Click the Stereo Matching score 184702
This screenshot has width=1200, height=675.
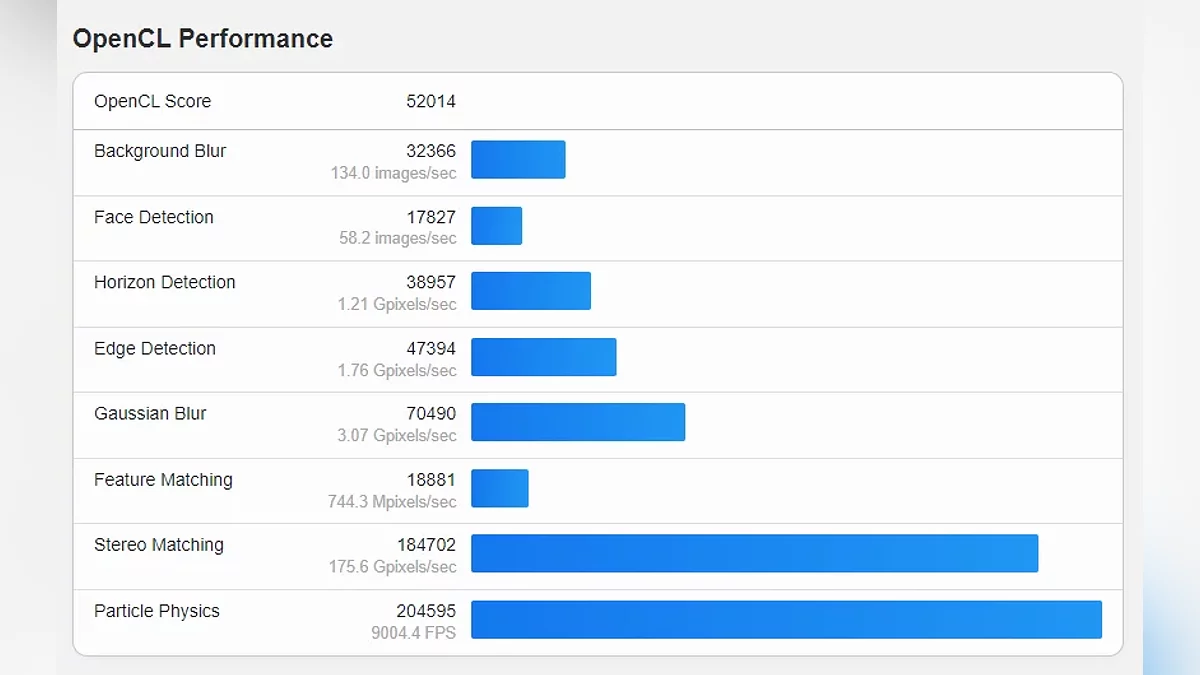(x=426, y=545)
